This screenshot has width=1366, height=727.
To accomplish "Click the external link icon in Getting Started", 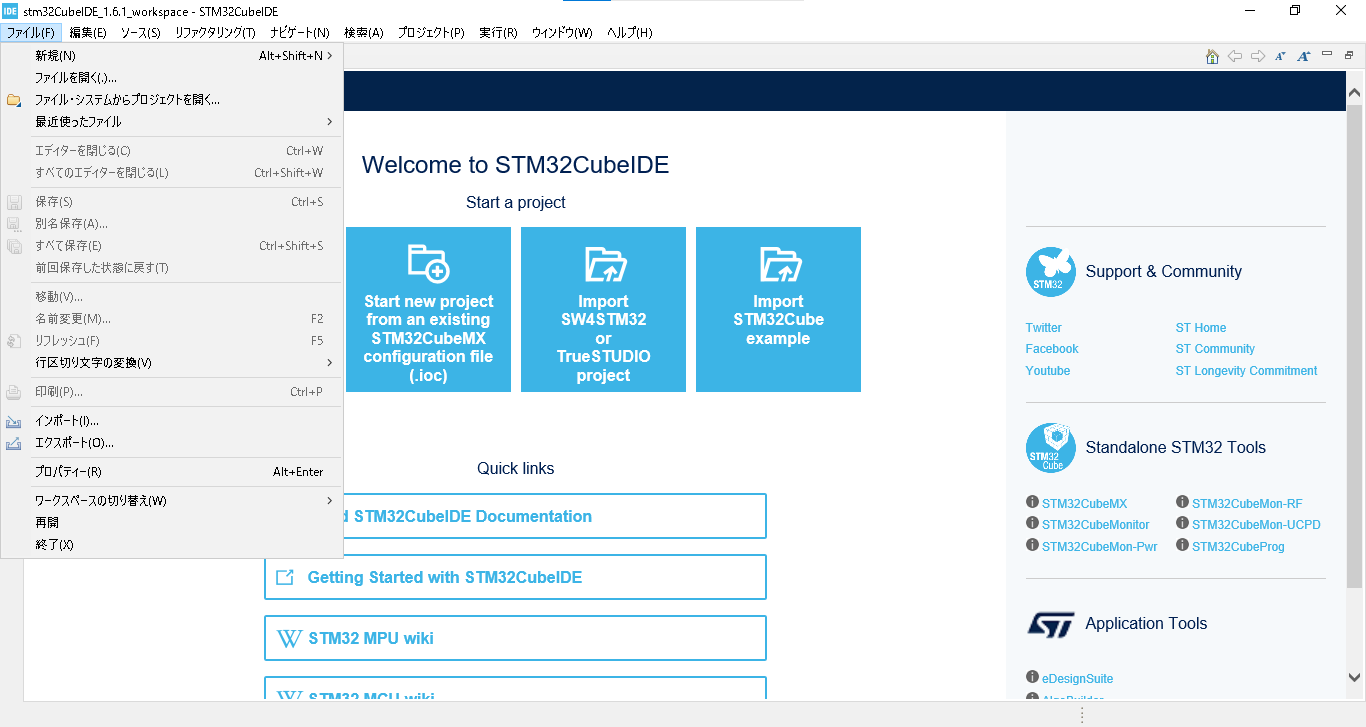I will tap(285, 577).
